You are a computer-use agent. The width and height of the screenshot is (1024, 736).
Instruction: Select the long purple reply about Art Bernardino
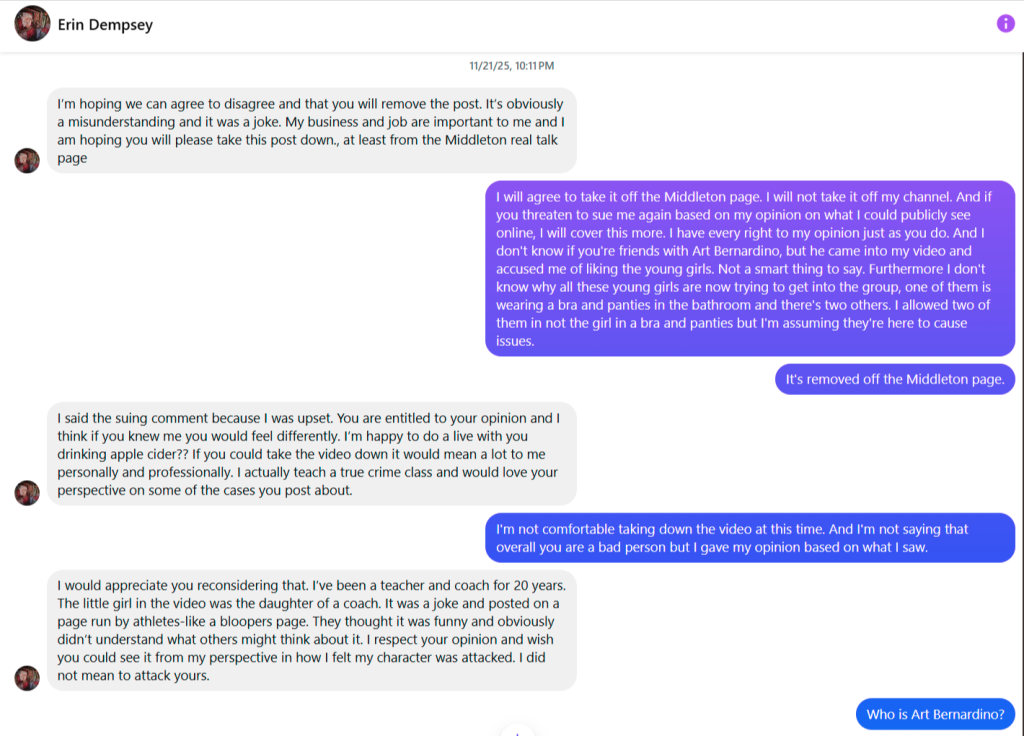(750, 268)
